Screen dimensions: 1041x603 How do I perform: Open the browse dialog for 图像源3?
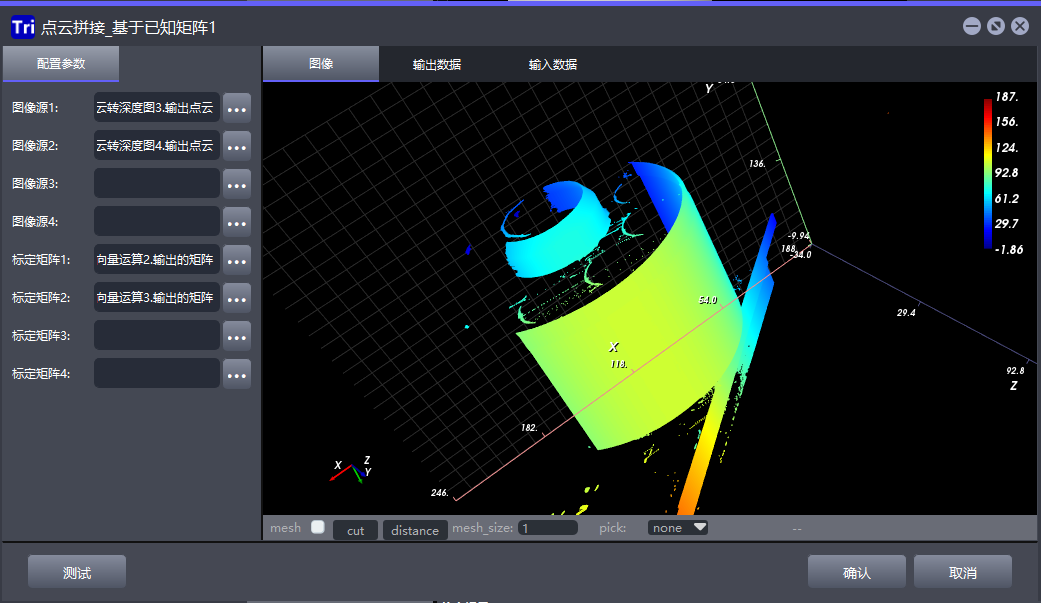pos(236,184)
